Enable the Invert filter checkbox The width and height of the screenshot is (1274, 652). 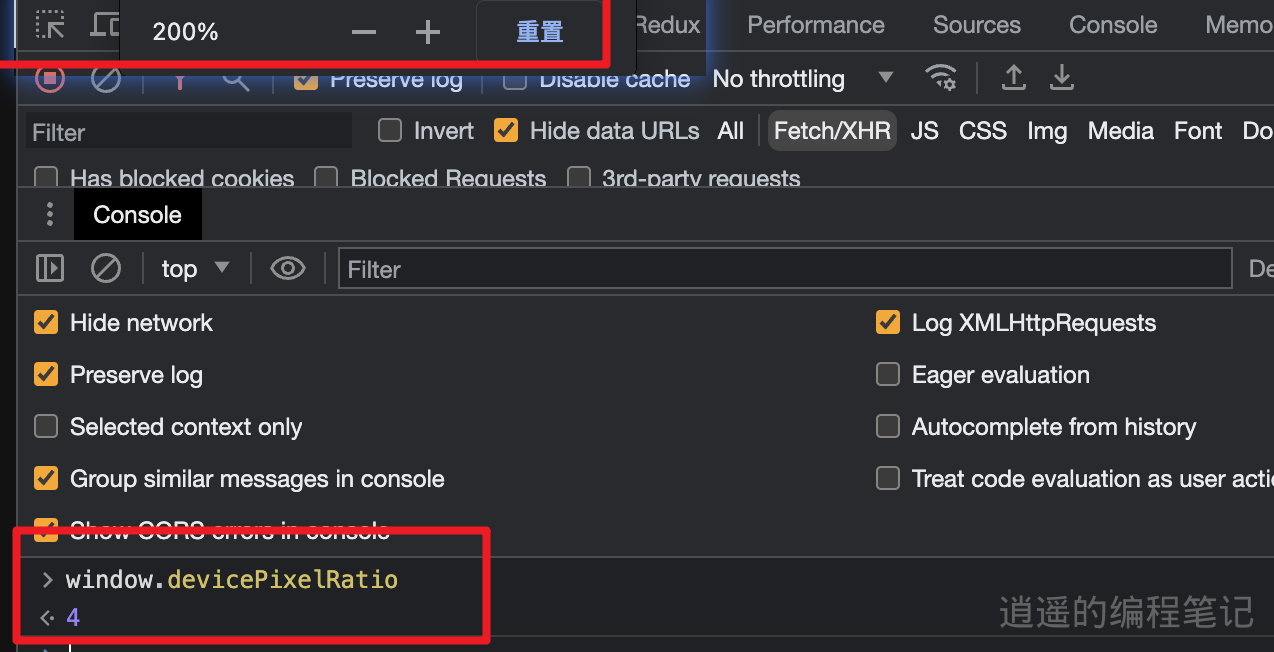point(391,131)
